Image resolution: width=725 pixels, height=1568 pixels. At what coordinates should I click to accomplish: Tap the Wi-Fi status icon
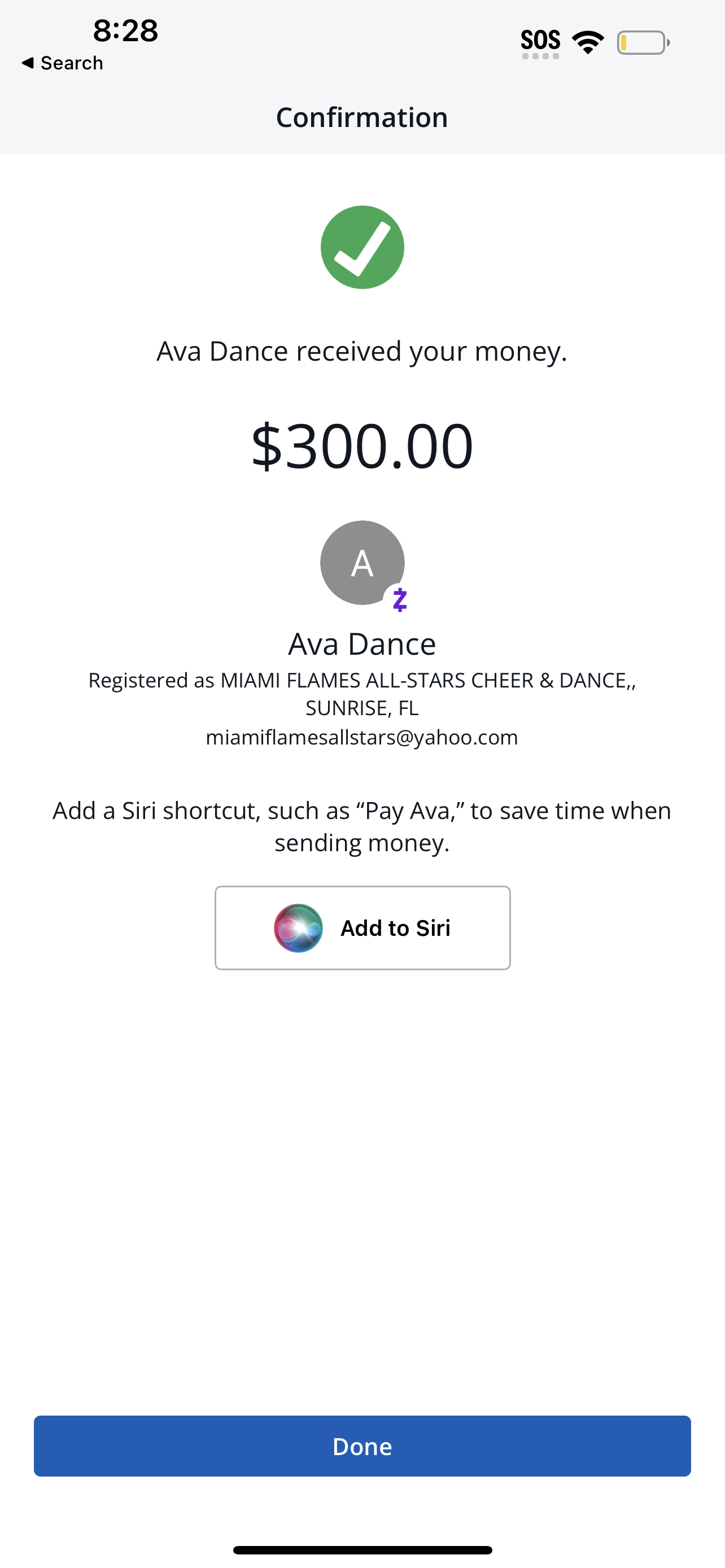[x=587, y=42]
